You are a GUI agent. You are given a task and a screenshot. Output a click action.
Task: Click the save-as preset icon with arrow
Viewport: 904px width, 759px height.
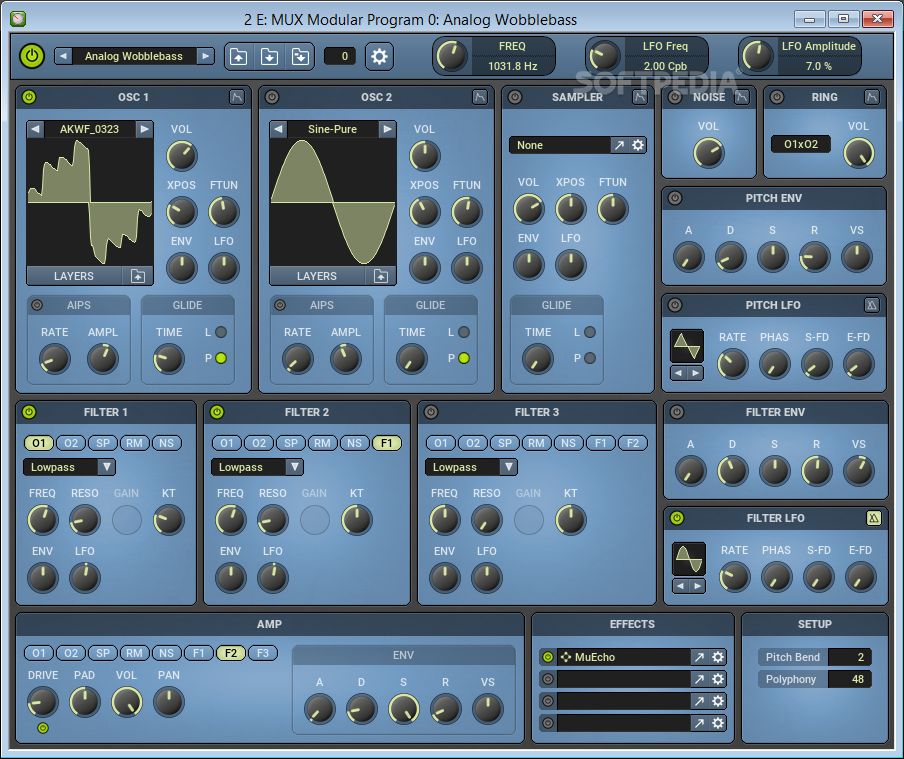click(x=300, y=57)
